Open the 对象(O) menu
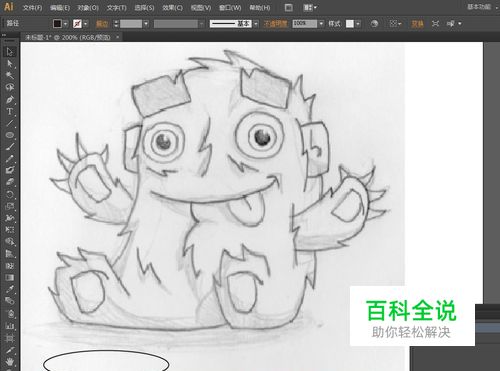Image resolution: width=500 pixels, height=371 pixels. (x=88, y=7)
